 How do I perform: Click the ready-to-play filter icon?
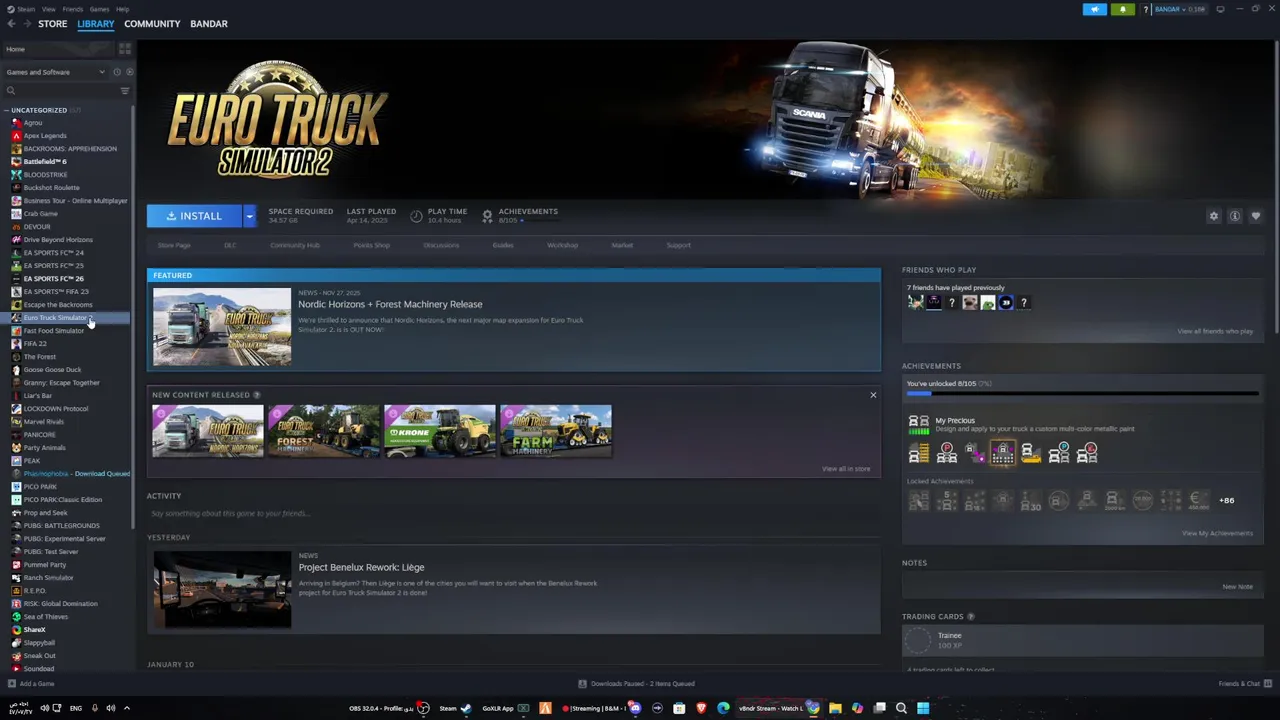(129, 72)
